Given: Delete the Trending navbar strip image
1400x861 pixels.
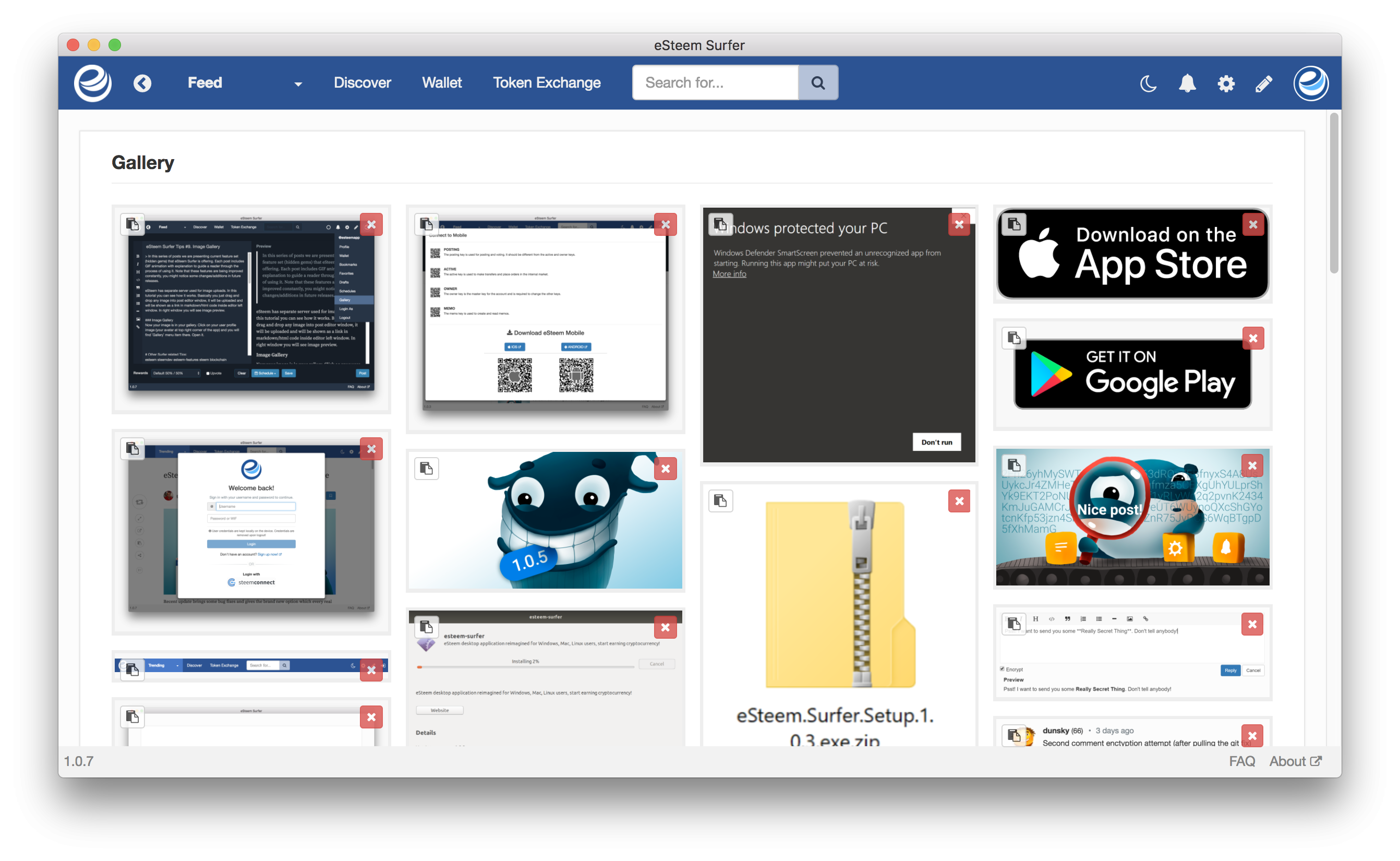Looking at the screenshot, I should tap(371, 669).
